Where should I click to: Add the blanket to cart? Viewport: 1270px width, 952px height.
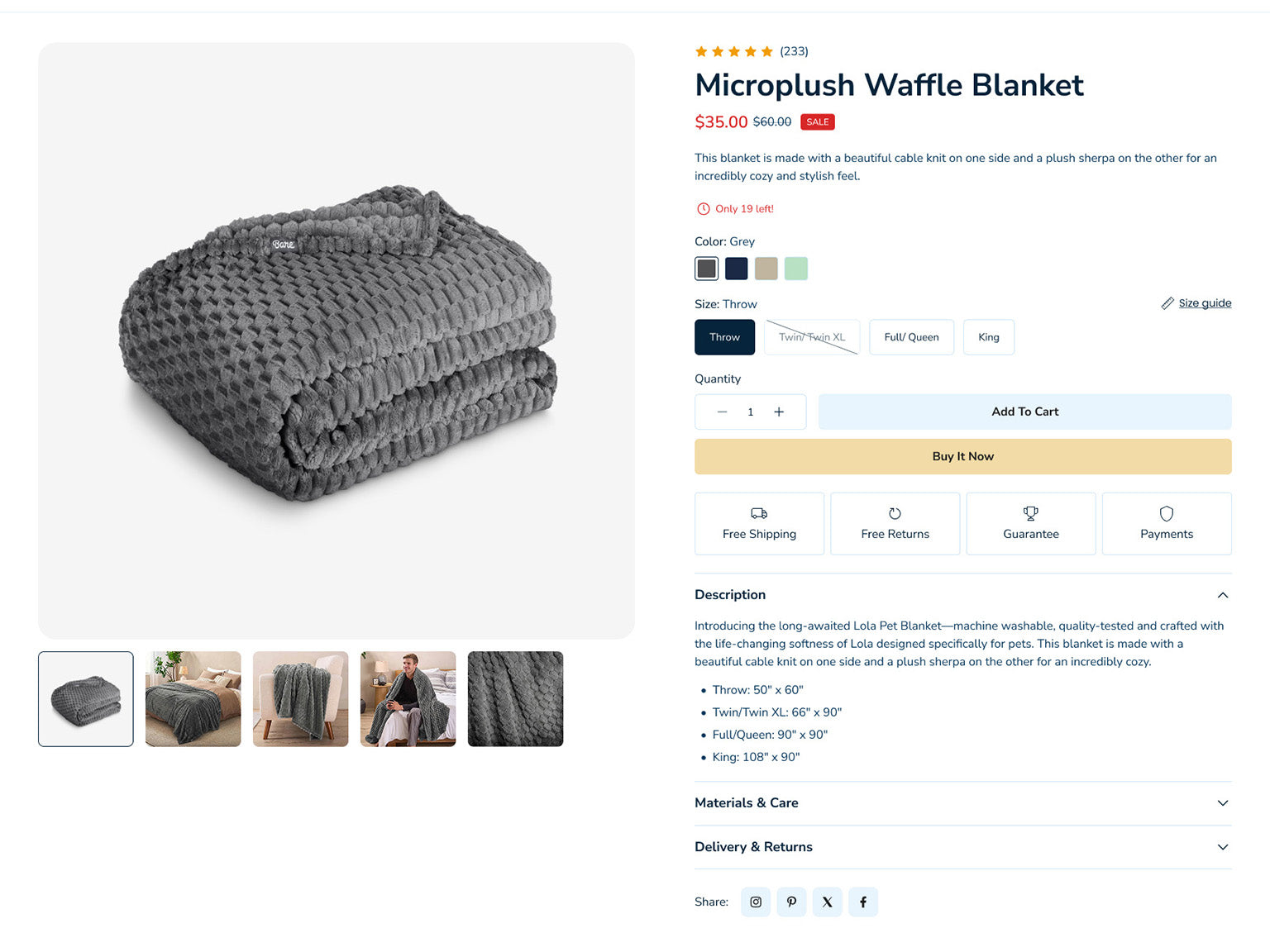[x=1024, y=412]
